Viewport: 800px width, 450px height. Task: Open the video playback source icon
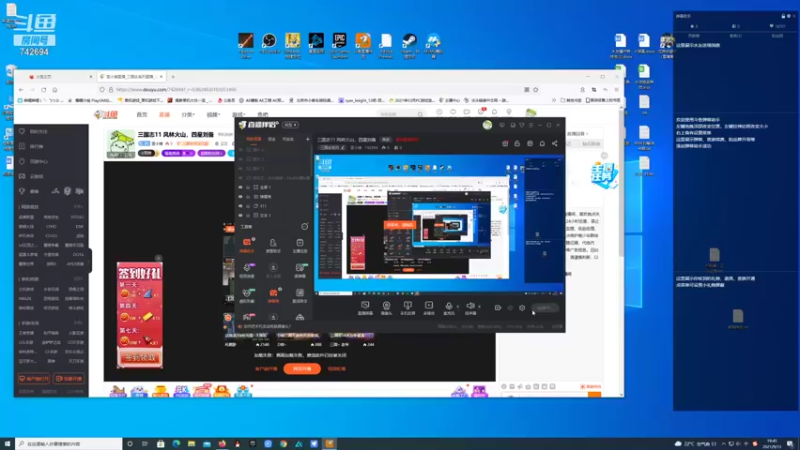[429, 307]
